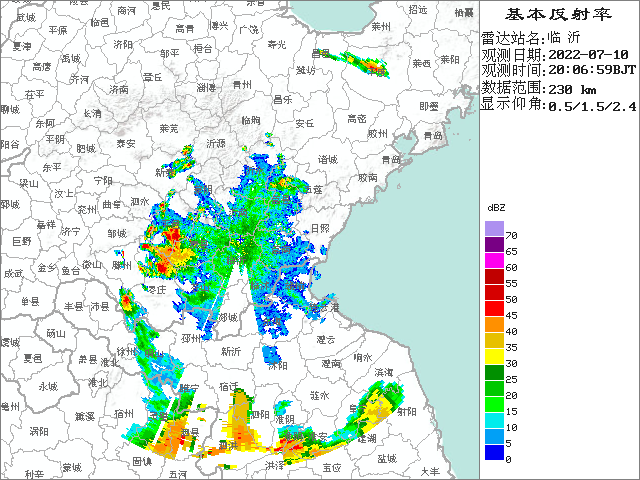Image resolution: width=640 pixels, height=480 pixels.
Task: Select the magenta 60 dBZ legend color
Action: coord(493,261)
